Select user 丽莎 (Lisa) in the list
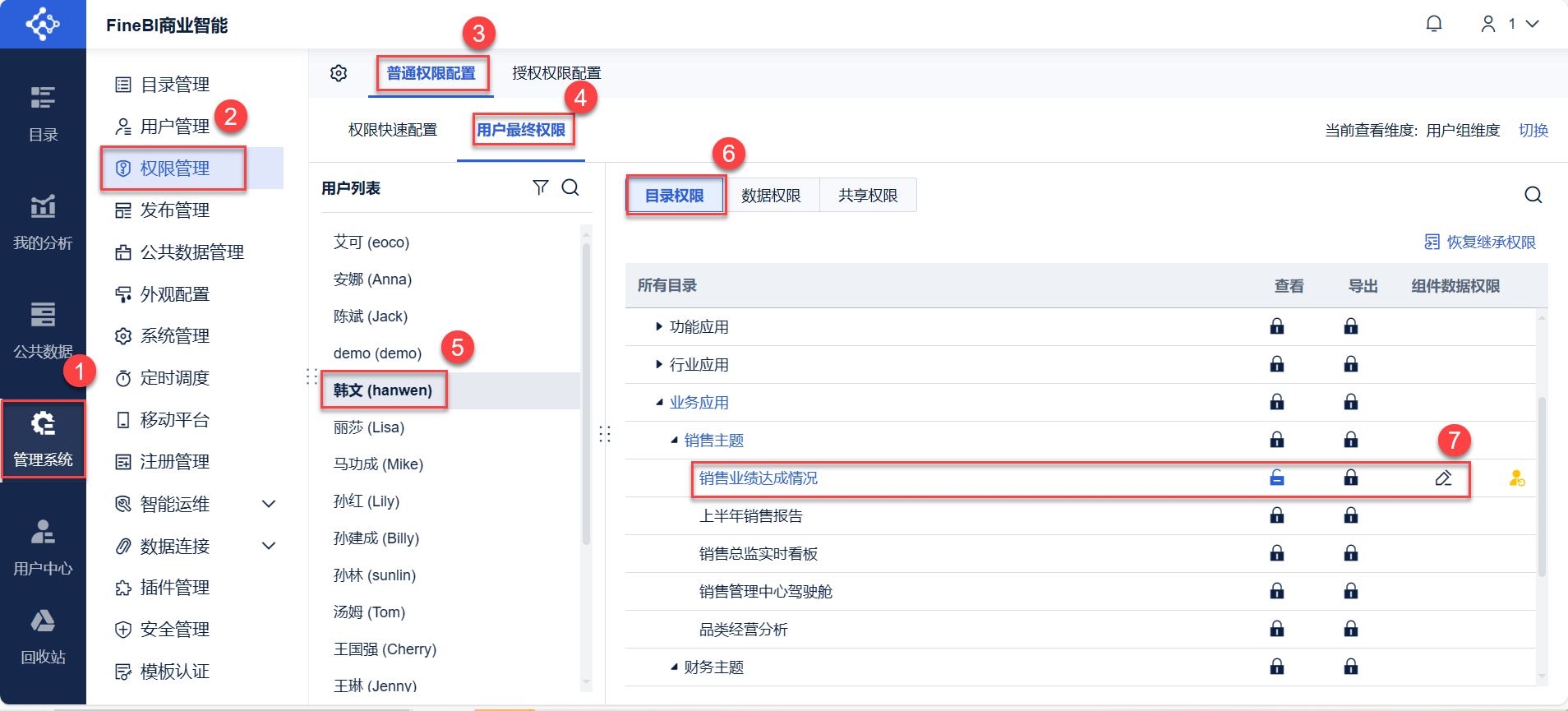Screen dimensions: 1568x711 pos(369,427)
